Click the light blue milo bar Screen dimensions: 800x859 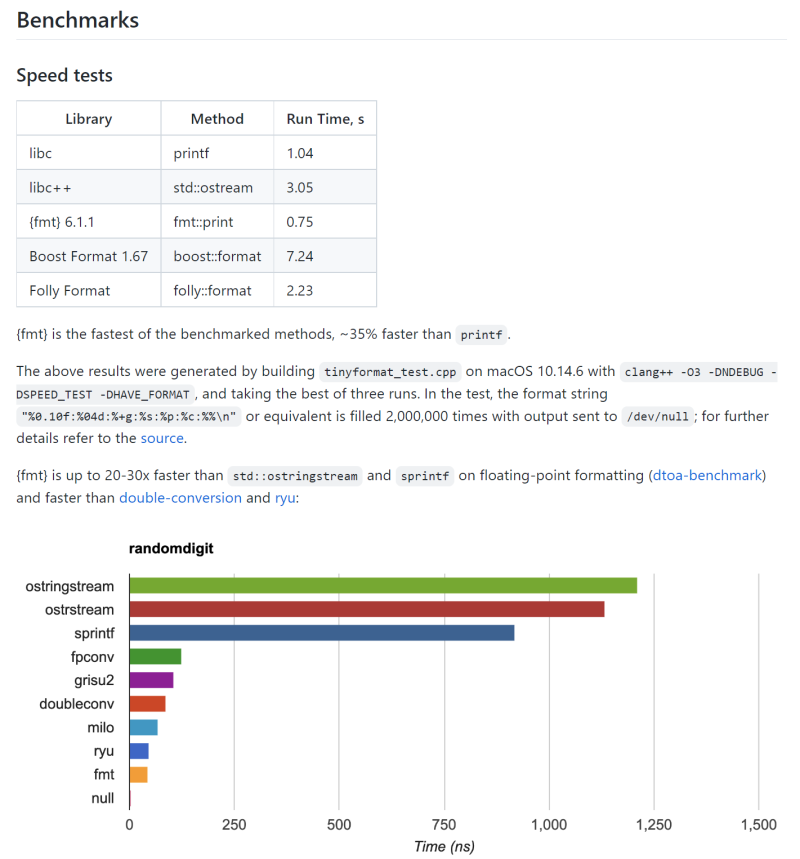[144, 728]
